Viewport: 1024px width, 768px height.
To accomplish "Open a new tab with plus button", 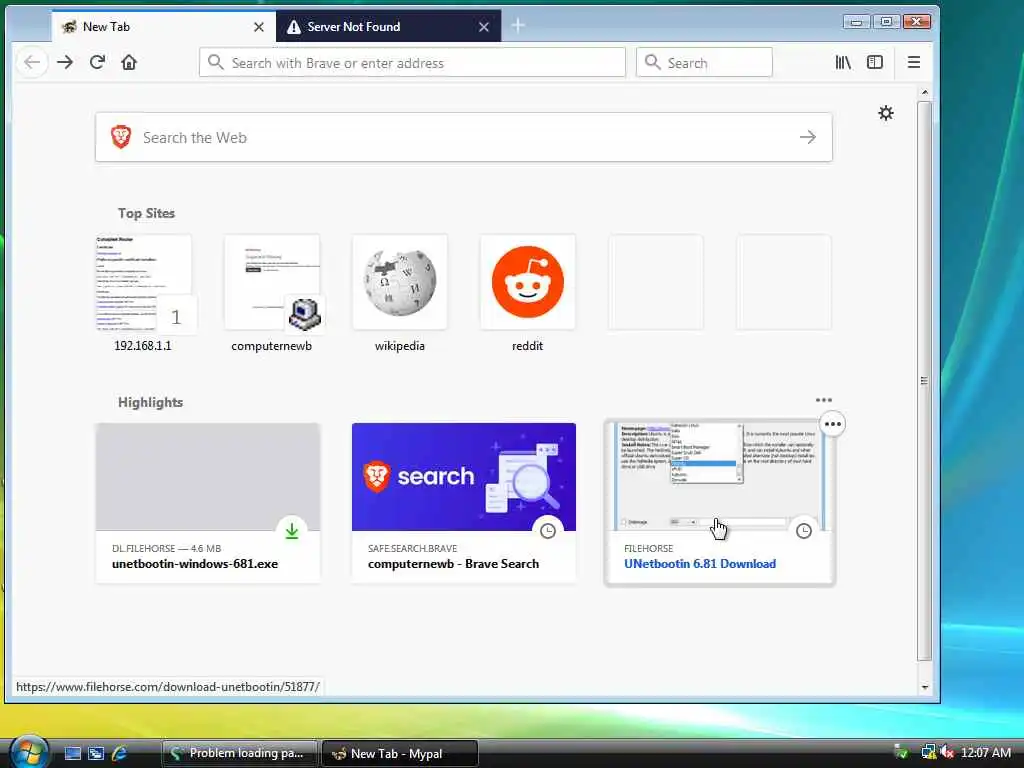I will click(518, 25).
